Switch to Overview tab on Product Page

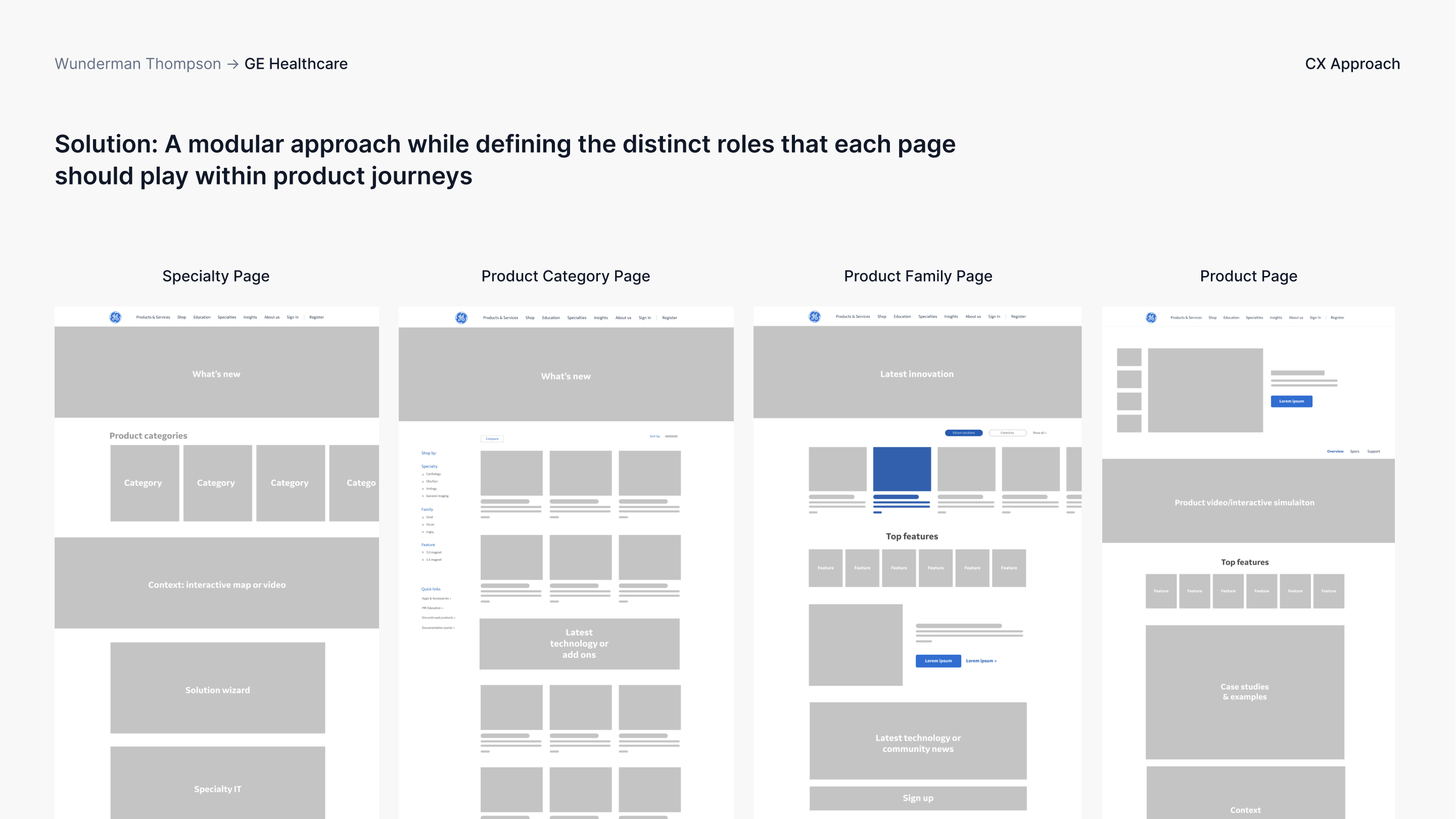1335,451
